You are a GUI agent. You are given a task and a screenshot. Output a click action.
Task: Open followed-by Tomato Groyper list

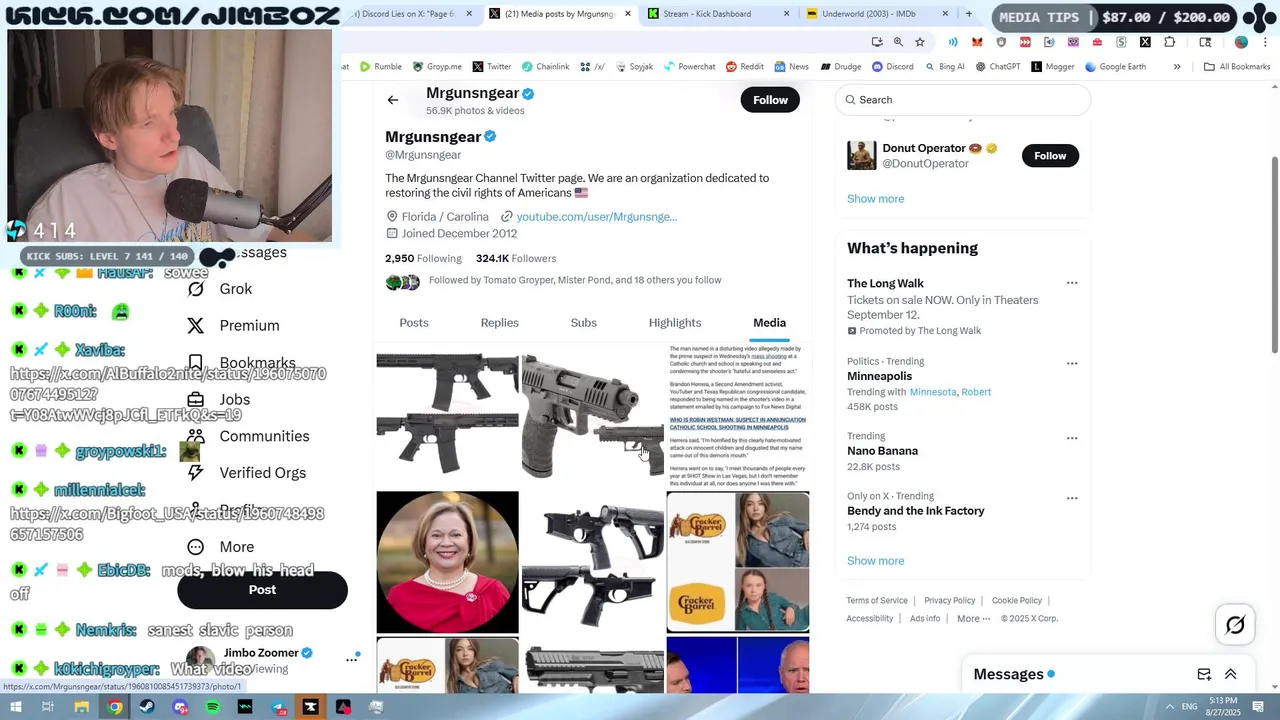(575, 280)
